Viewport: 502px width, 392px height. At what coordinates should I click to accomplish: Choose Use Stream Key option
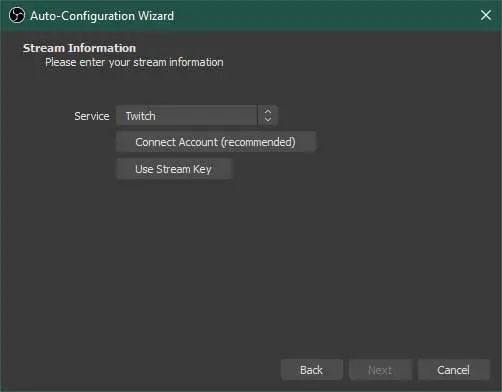(174, 169)
